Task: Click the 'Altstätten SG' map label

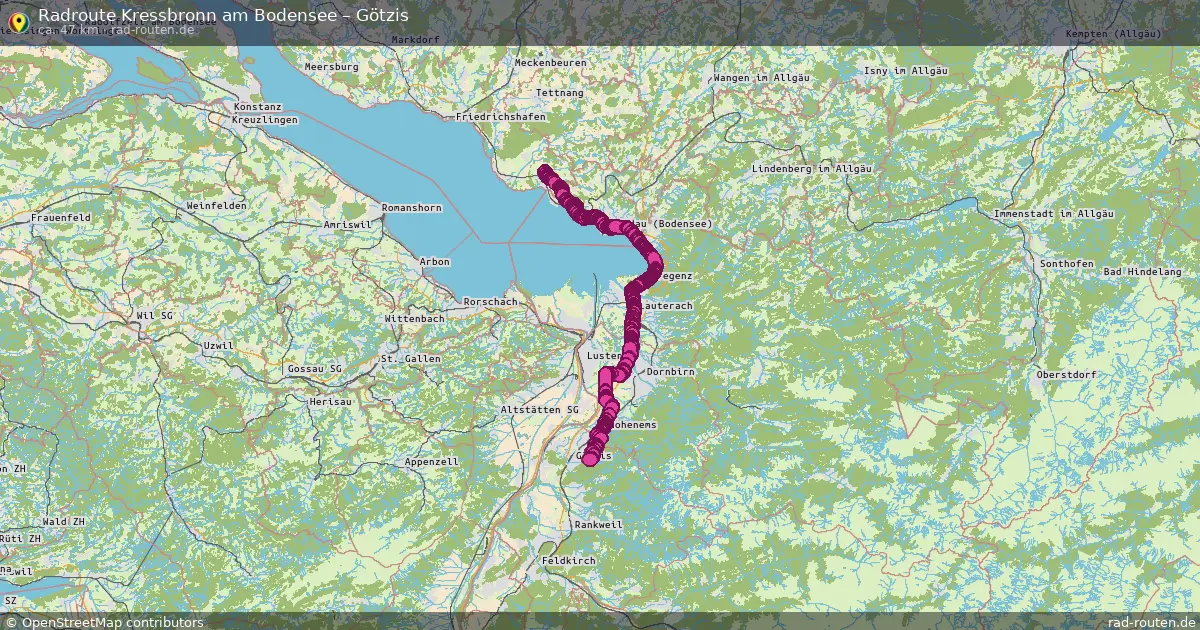Action: (540, 411)
